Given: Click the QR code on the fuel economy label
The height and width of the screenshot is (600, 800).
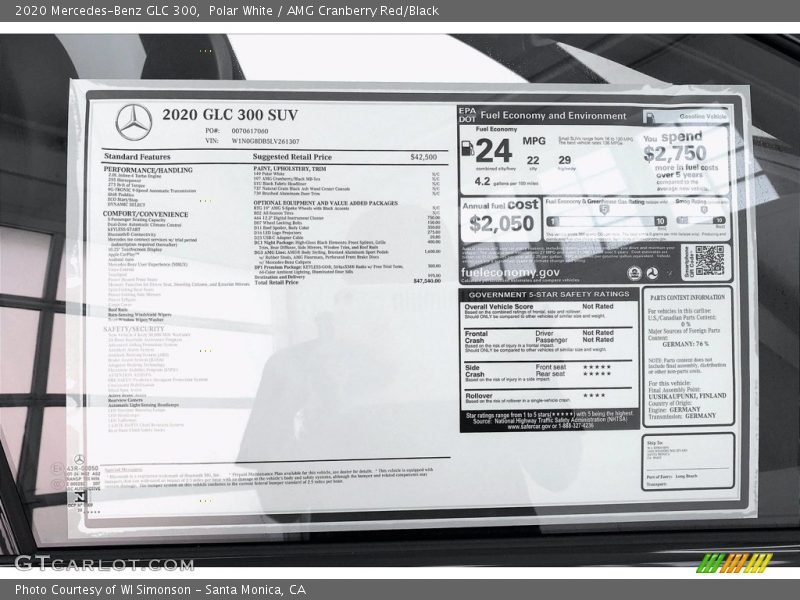Looking at the screenshot, I should pyautogui.click(x=710, y=260).
